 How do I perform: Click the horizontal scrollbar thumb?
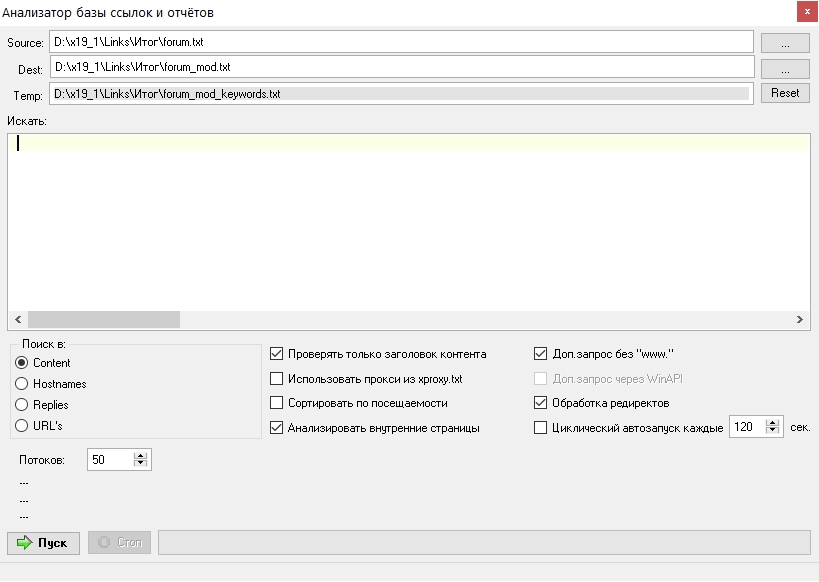click(104, 319)
